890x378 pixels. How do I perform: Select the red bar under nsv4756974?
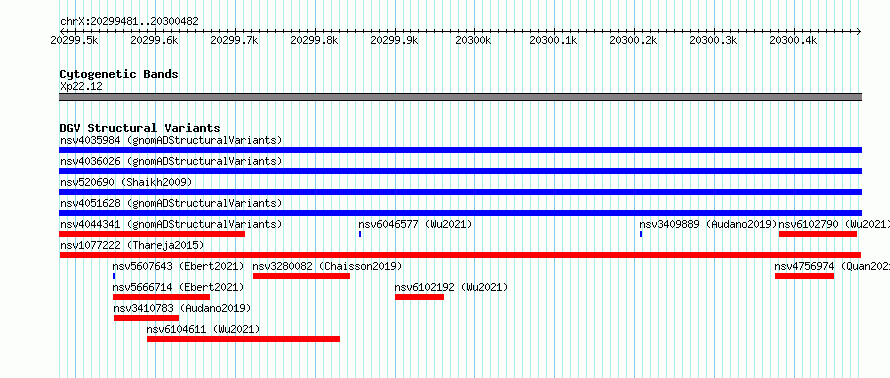[x=804, y=276]
